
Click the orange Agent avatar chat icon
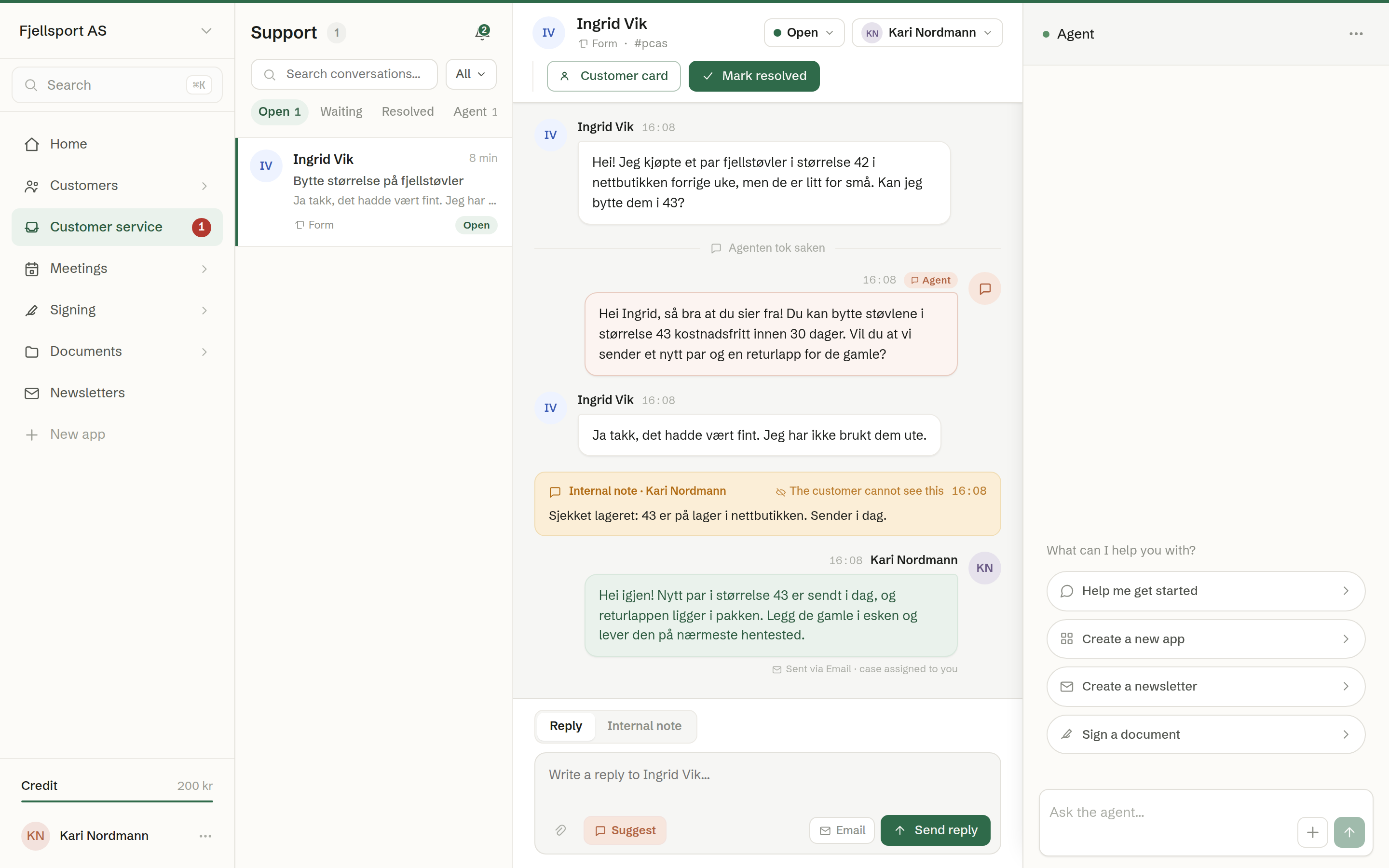click(984, 288)
